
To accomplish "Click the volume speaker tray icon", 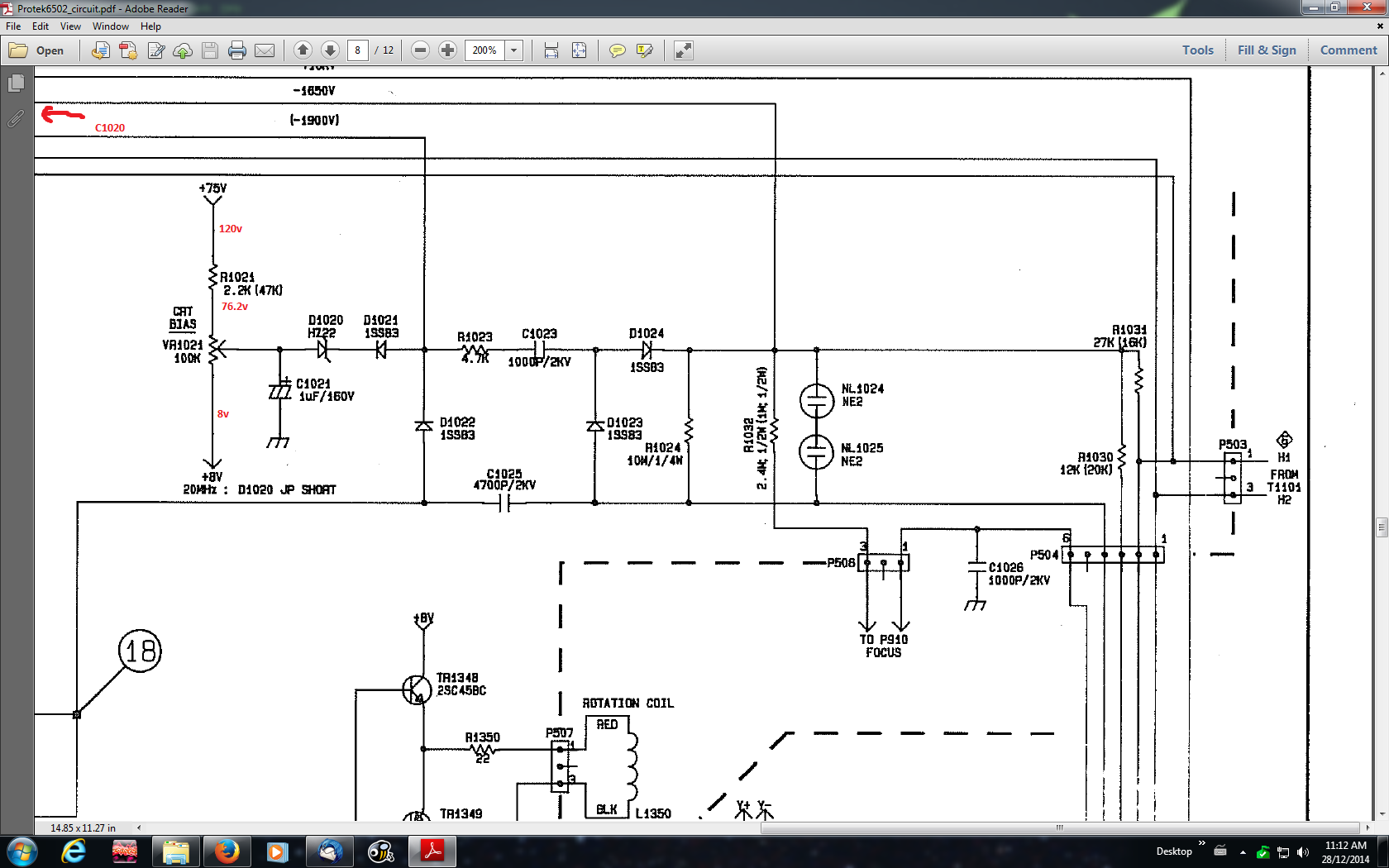I will click(1303, 852).
